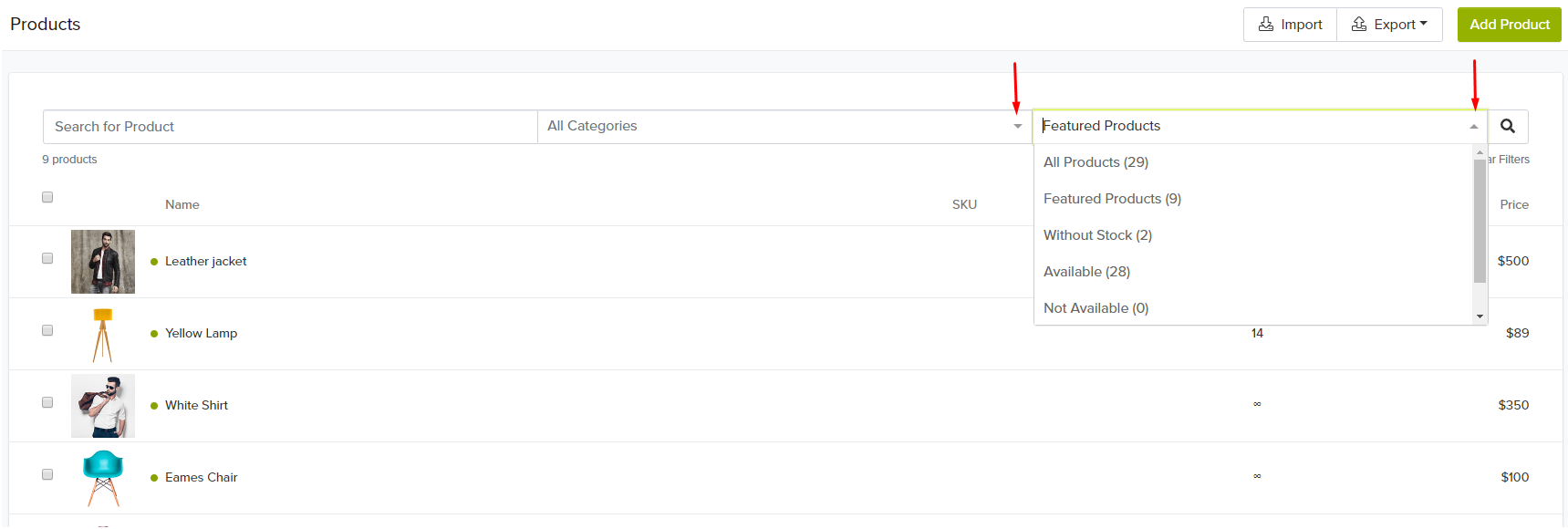Click the Search for Product field

[290, 127]
